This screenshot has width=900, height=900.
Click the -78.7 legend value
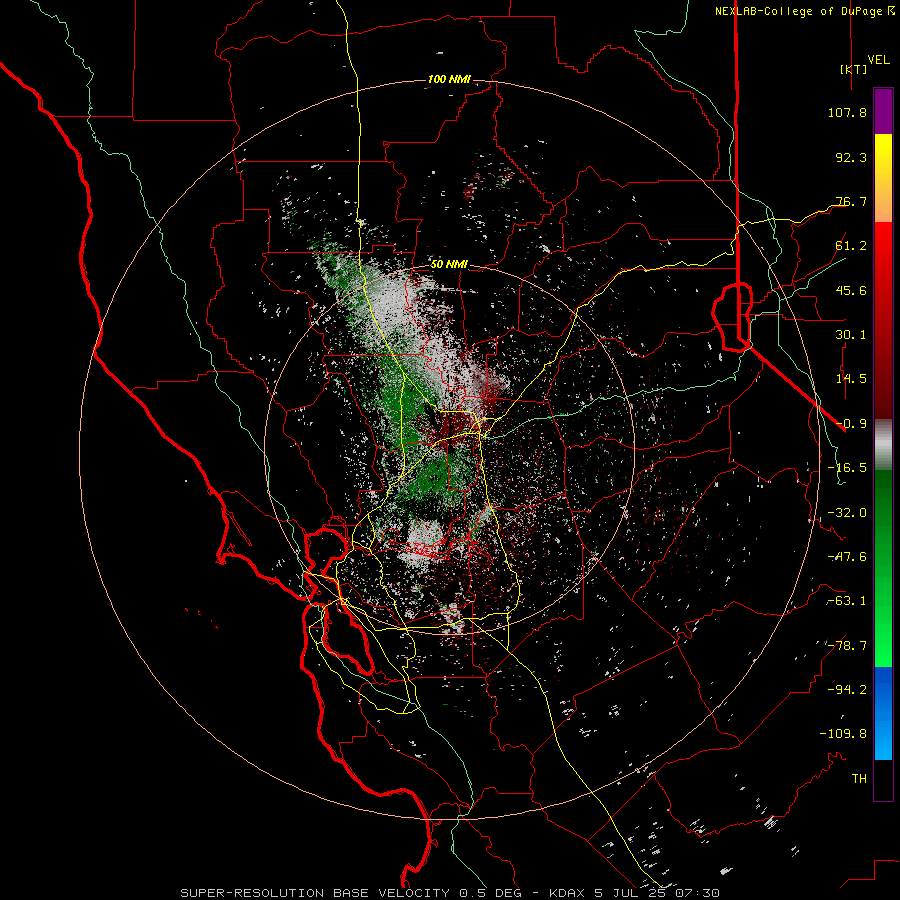[x=847, y=646]
